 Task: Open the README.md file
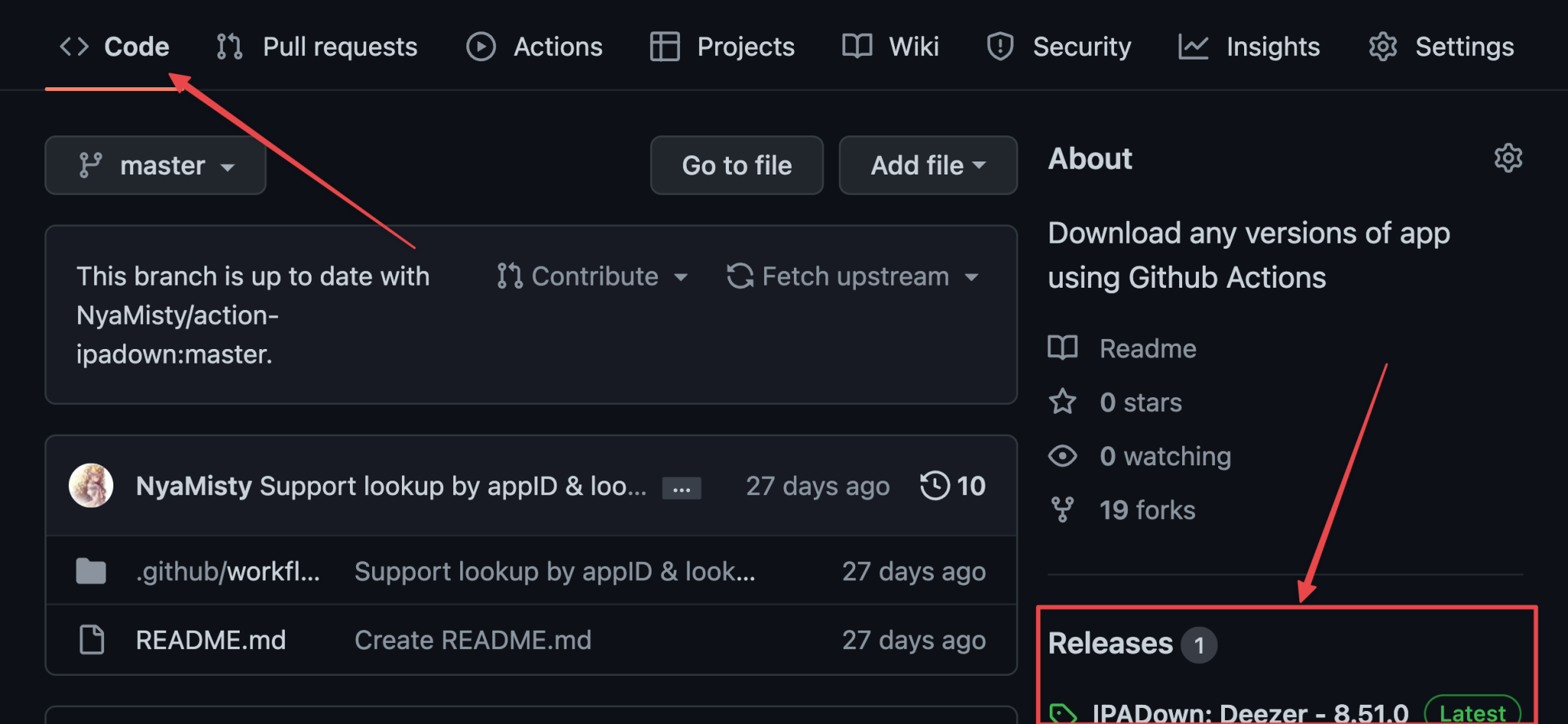click(211, 640)
